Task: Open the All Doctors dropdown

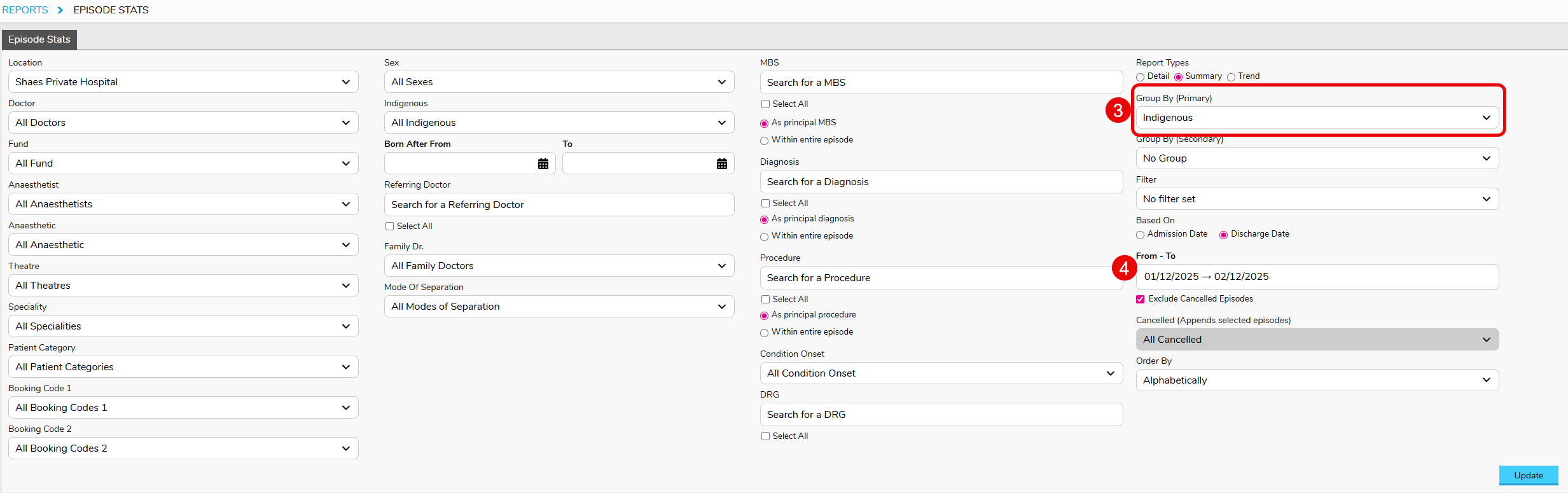Action: click(x=183, y=123)
